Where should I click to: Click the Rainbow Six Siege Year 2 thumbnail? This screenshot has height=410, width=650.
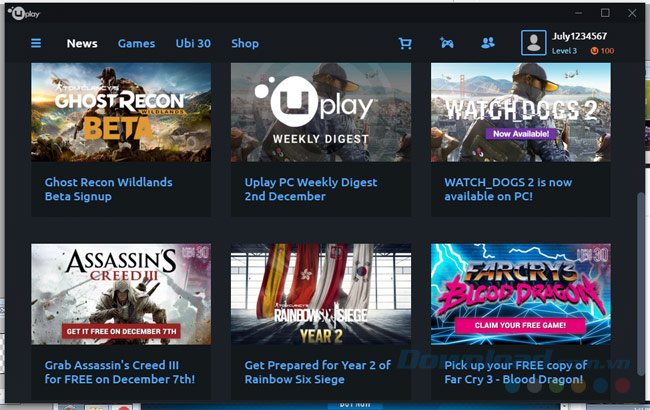pos(320,294)
